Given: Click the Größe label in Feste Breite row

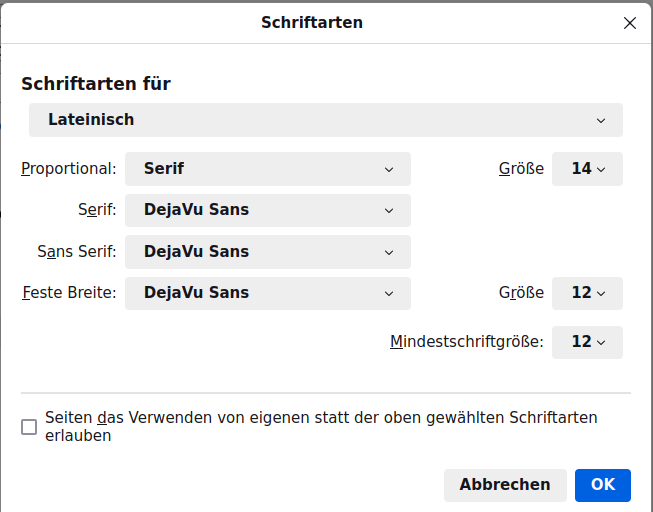Looking at the screenshot, I should (521, 293).
